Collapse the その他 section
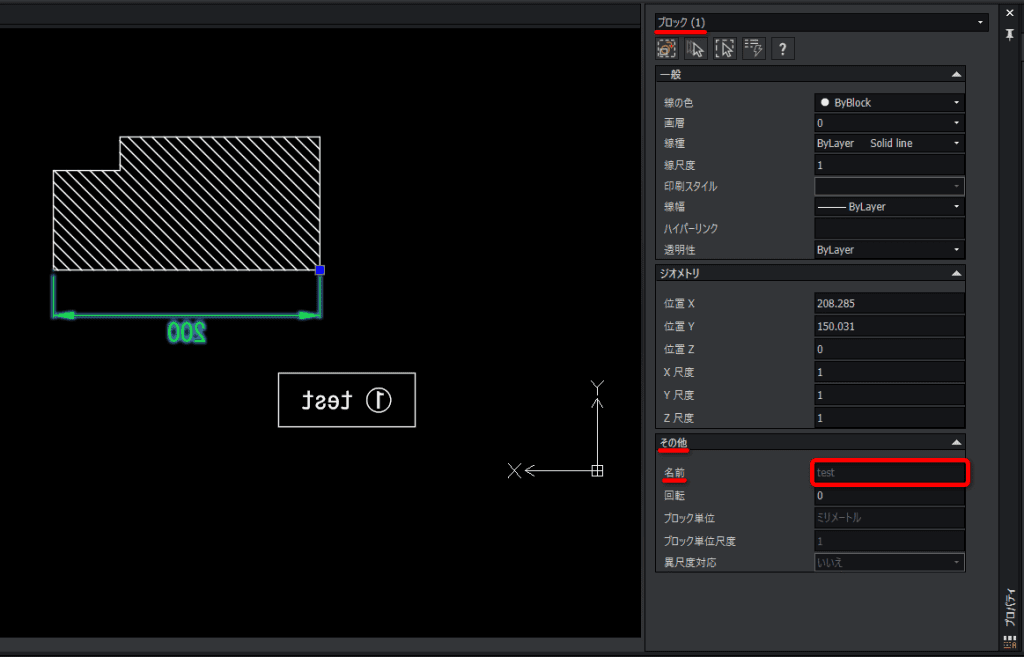Screen dimensions: 1024x657 coord(956,442)
